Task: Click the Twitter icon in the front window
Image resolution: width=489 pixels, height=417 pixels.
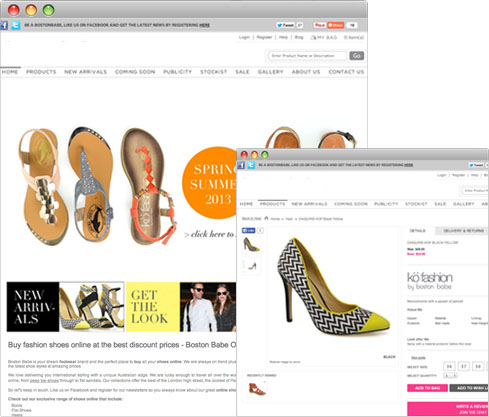Action: tap(251, 165)
